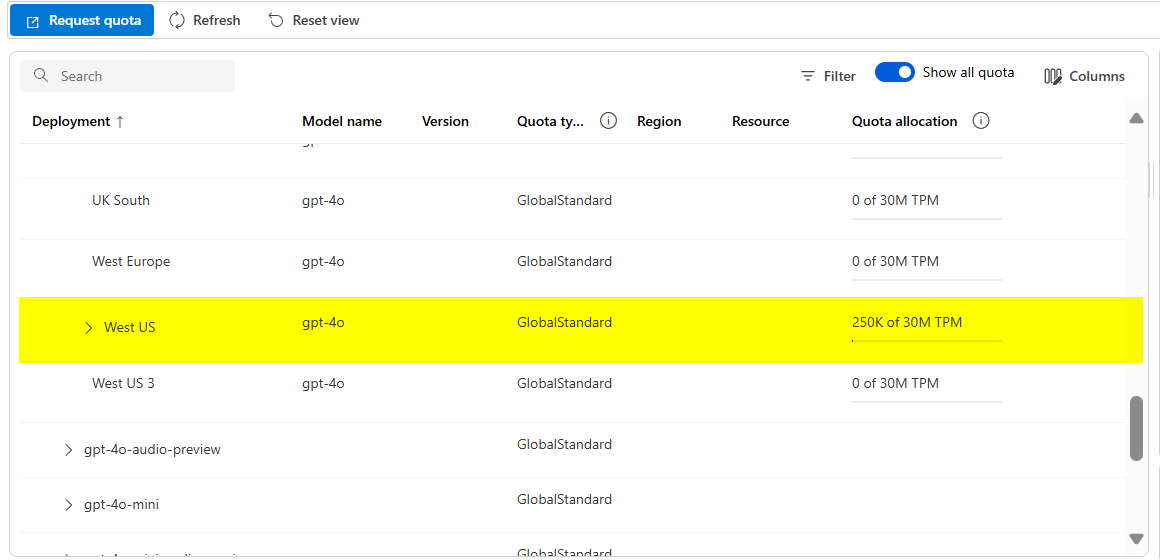Toggle the Show all quota switch
The height and width of the screenshot is (560, 1160).
[895, 72]
